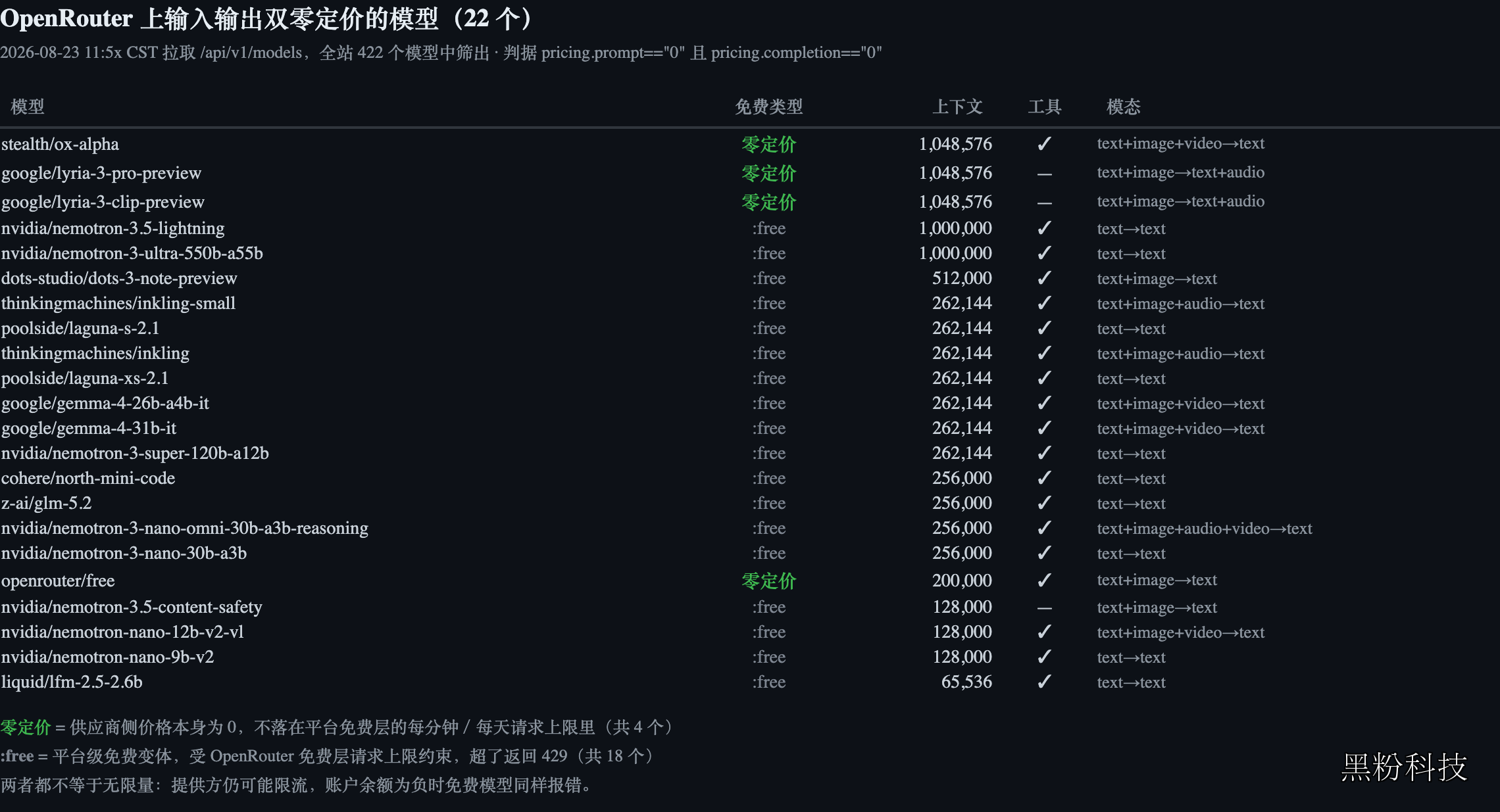The height and width of the screenshot is (812, 1500).
Task: Click footnote beginning 两者都不等于无限量
Action: [297, 785]
